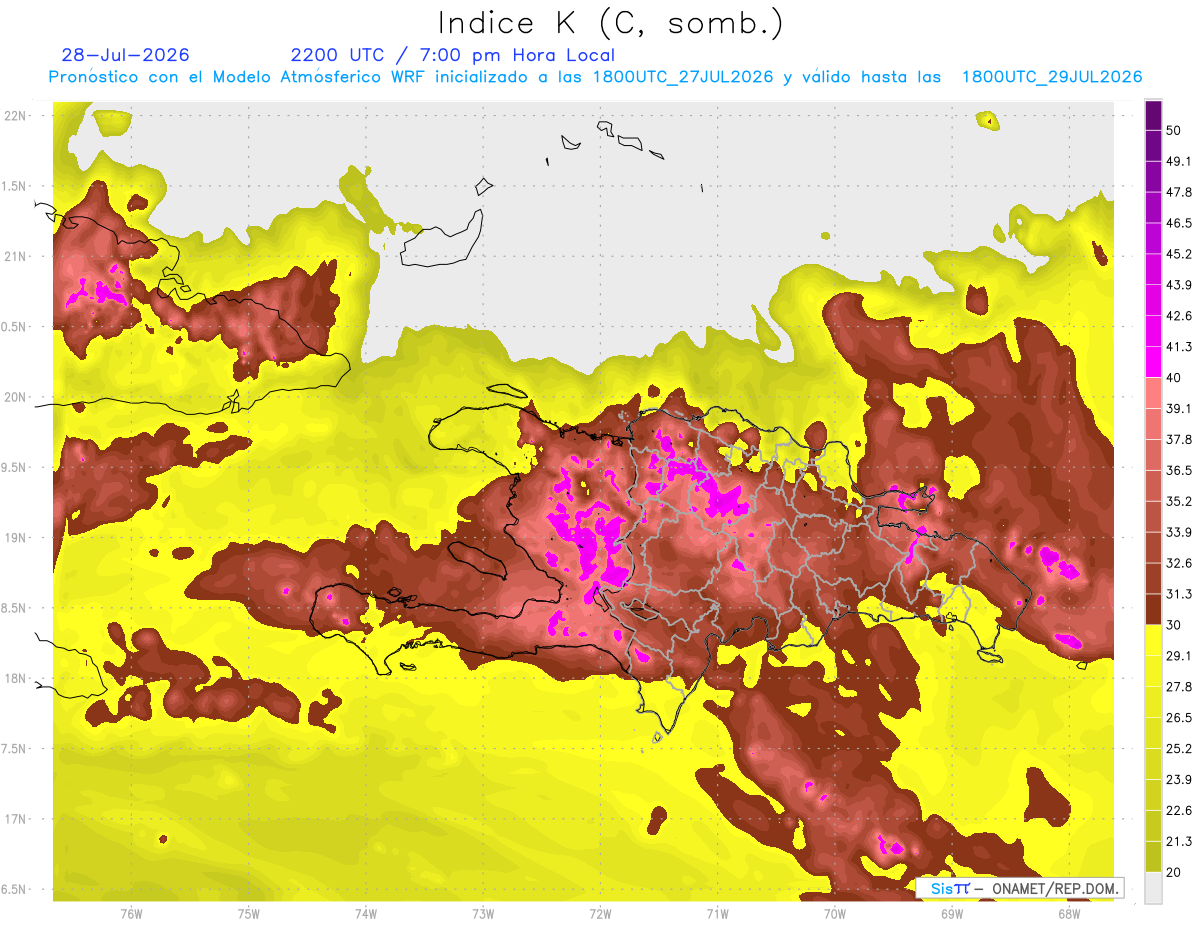Select the colorbar value "39.1"
This screenshot has width=1200, height=927.
click(1179, 408)
